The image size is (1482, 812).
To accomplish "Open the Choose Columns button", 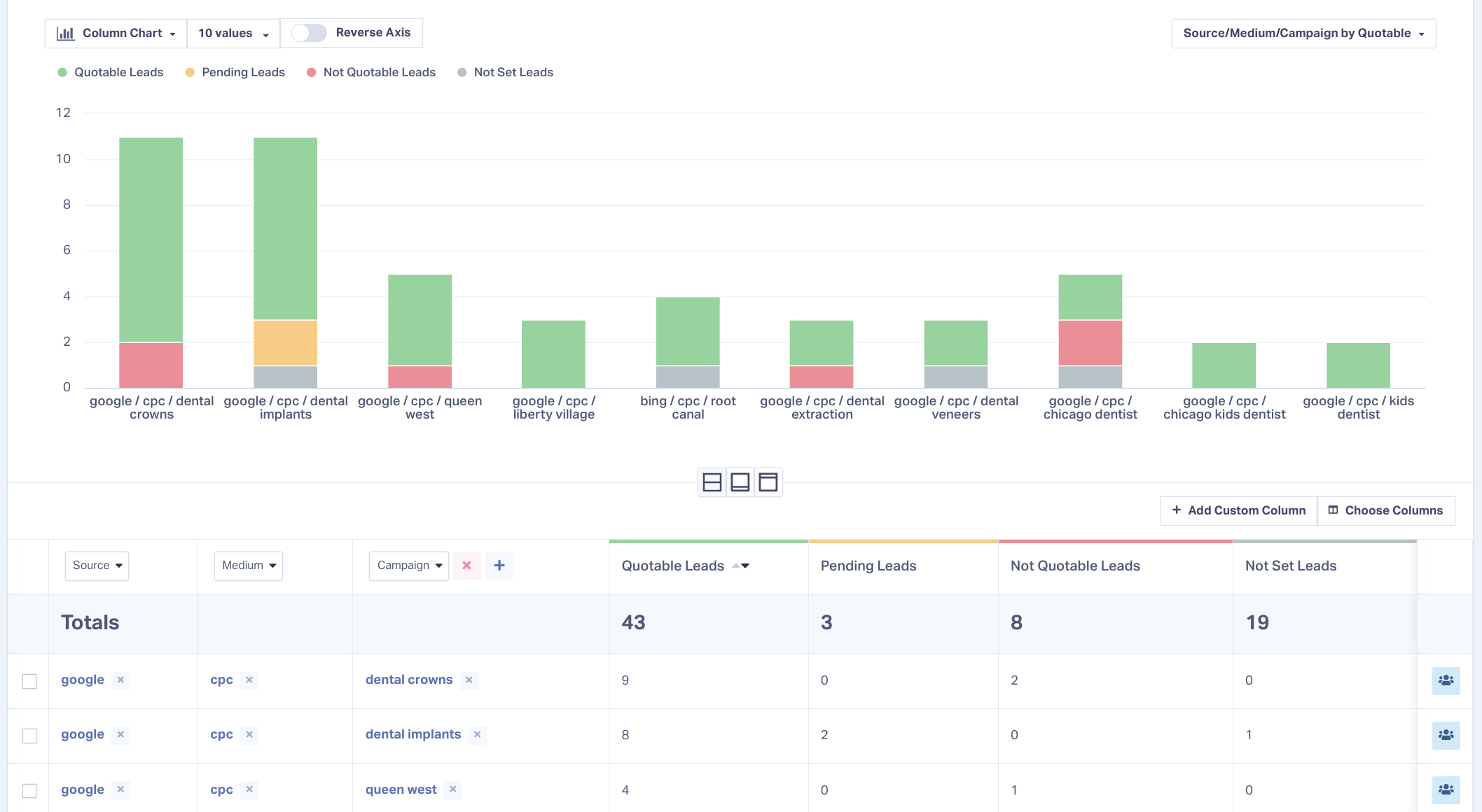I will click(1386, 510).
